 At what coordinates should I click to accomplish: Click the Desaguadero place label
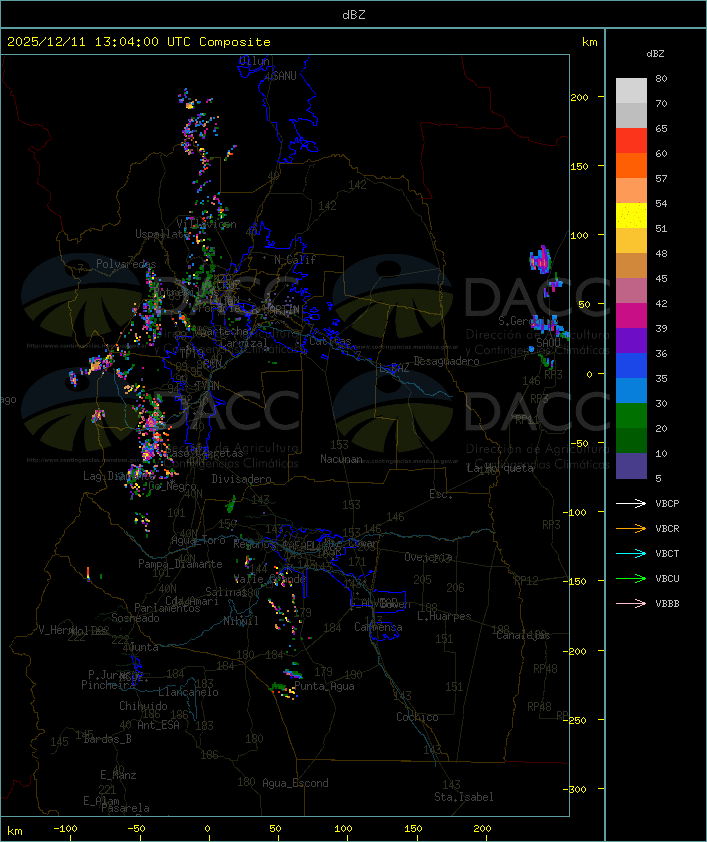tap(446, 361)
